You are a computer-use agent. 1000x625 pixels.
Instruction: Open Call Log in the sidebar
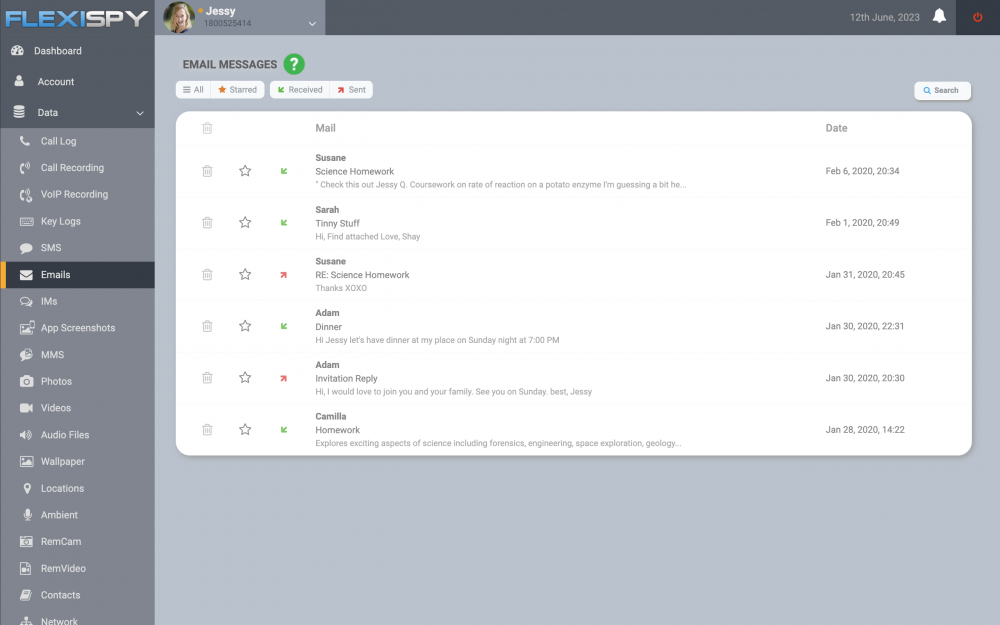point(58,141)
